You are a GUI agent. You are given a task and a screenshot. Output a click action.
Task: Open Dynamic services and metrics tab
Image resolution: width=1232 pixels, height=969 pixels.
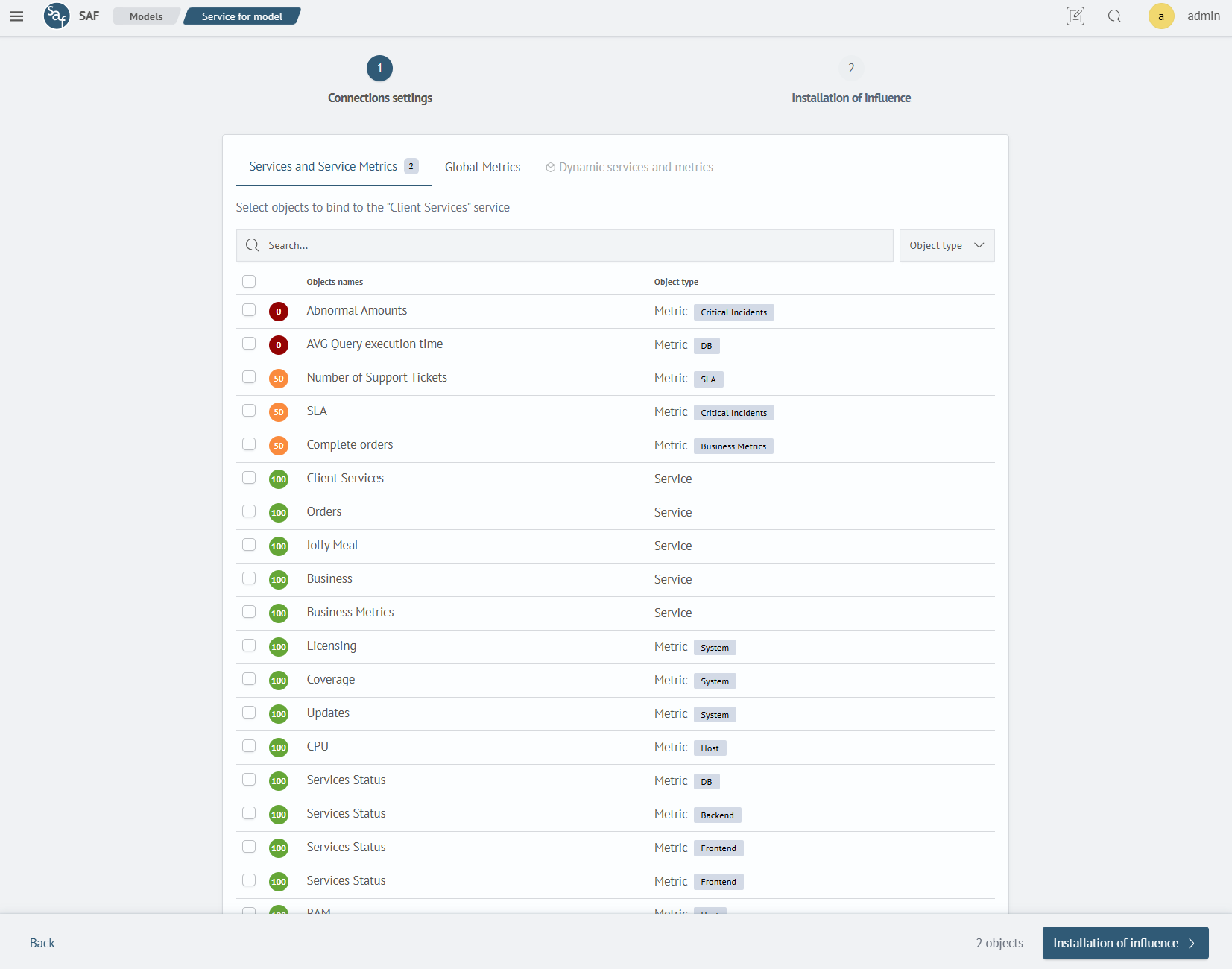click(x=629, y=168)
